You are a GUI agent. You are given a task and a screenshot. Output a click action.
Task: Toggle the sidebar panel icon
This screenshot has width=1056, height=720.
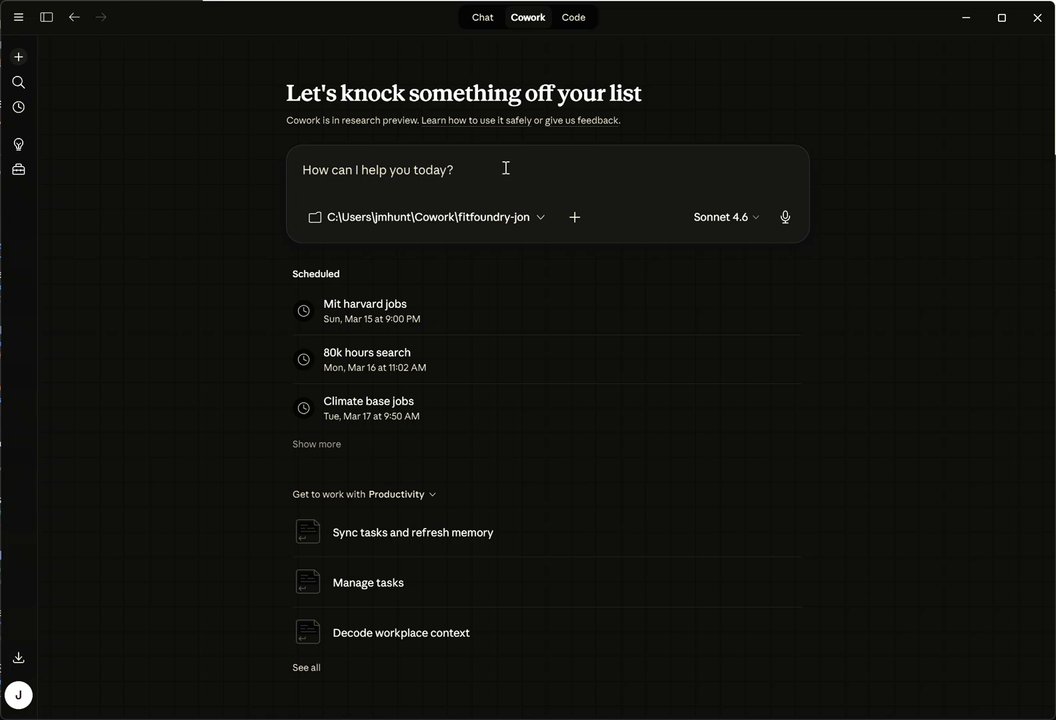(x=46, y=17)
